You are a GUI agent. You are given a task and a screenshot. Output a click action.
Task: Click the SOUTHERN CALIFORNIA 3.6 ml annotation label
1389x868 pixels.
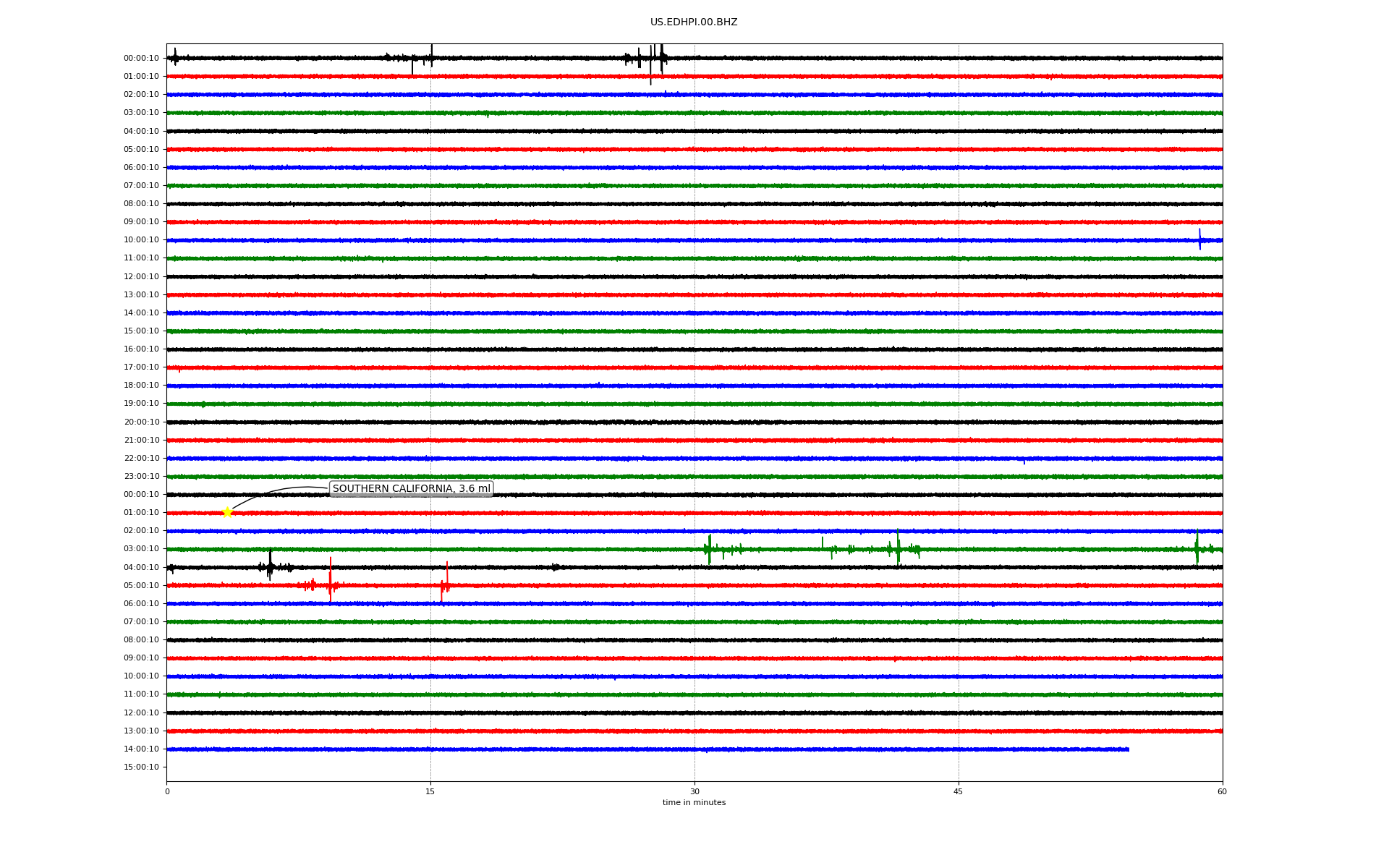point(411,489)
